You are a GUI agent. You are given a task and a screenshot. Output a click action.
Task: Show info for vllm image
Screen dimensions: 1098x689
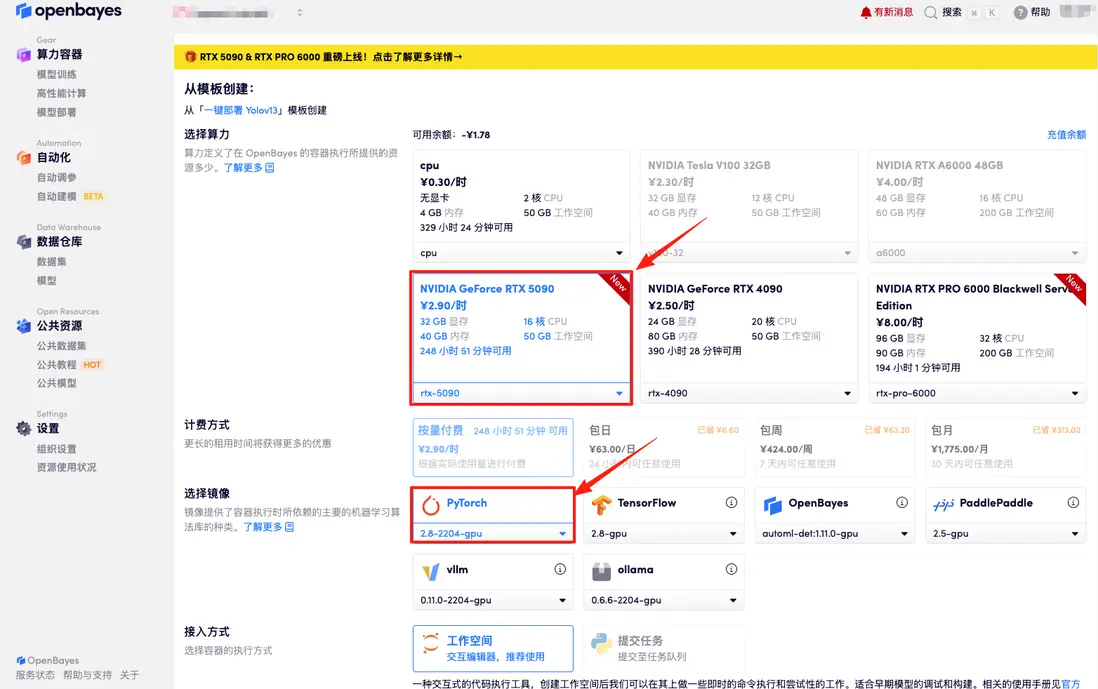[x=560, y=569]
